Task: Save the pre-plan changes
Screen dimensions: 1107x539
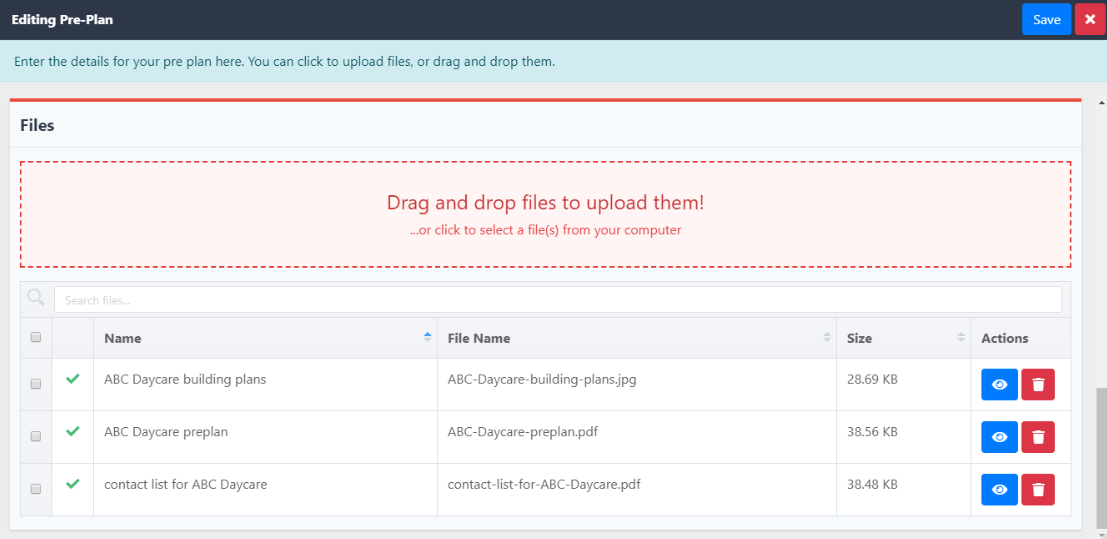Action: coord(1046,19)
